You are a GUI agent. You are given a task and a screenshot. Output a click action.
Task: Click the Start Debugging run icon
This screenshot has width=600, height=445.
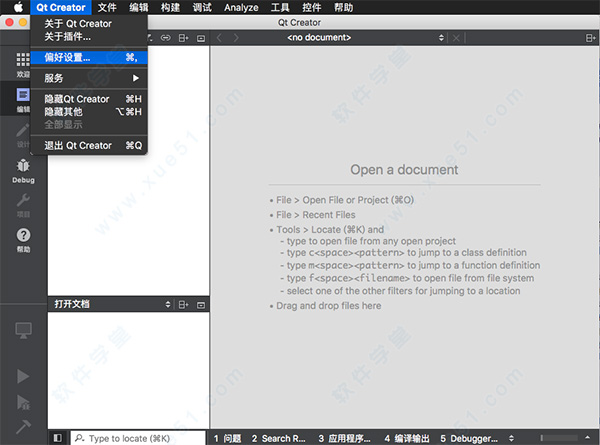(23, 402)
